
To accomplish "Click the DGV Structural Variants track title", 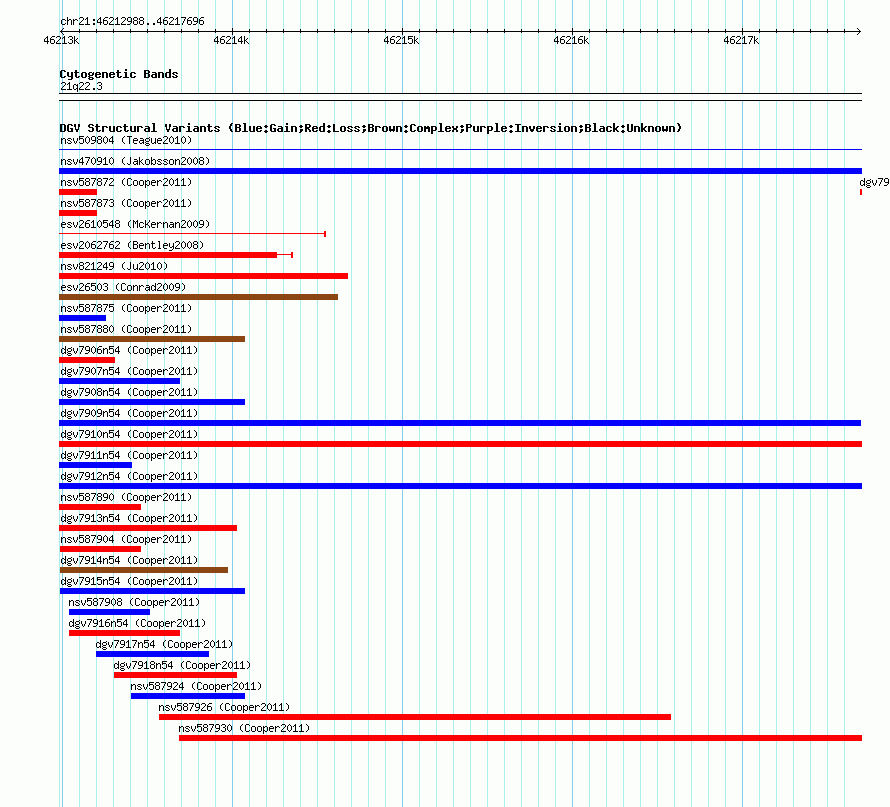I will click(x=370, y=128).
